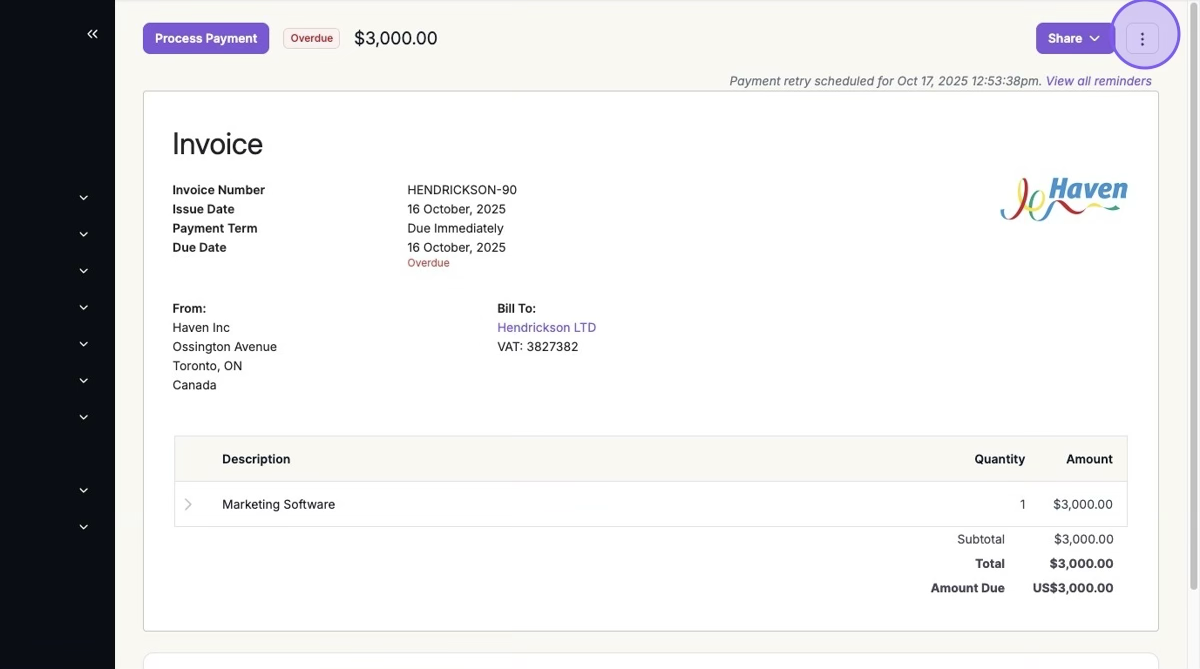Open the Hendrickson LTD customer link
Viewport: 1200px width, 669px height.
click(546, 328)
